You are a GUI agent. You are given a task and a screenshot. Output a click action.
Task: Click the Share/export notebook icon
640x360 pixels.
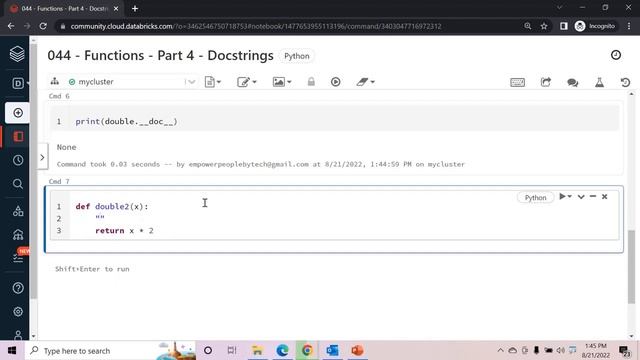(546, 82)
